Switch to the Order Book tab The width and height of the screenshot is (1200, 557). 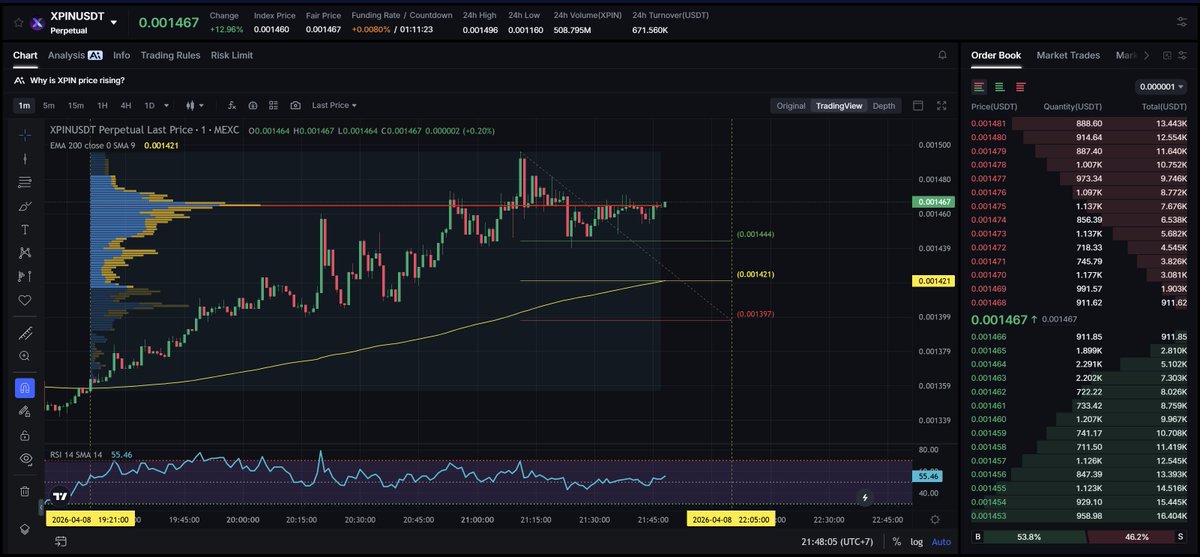[x=996, y=55]
